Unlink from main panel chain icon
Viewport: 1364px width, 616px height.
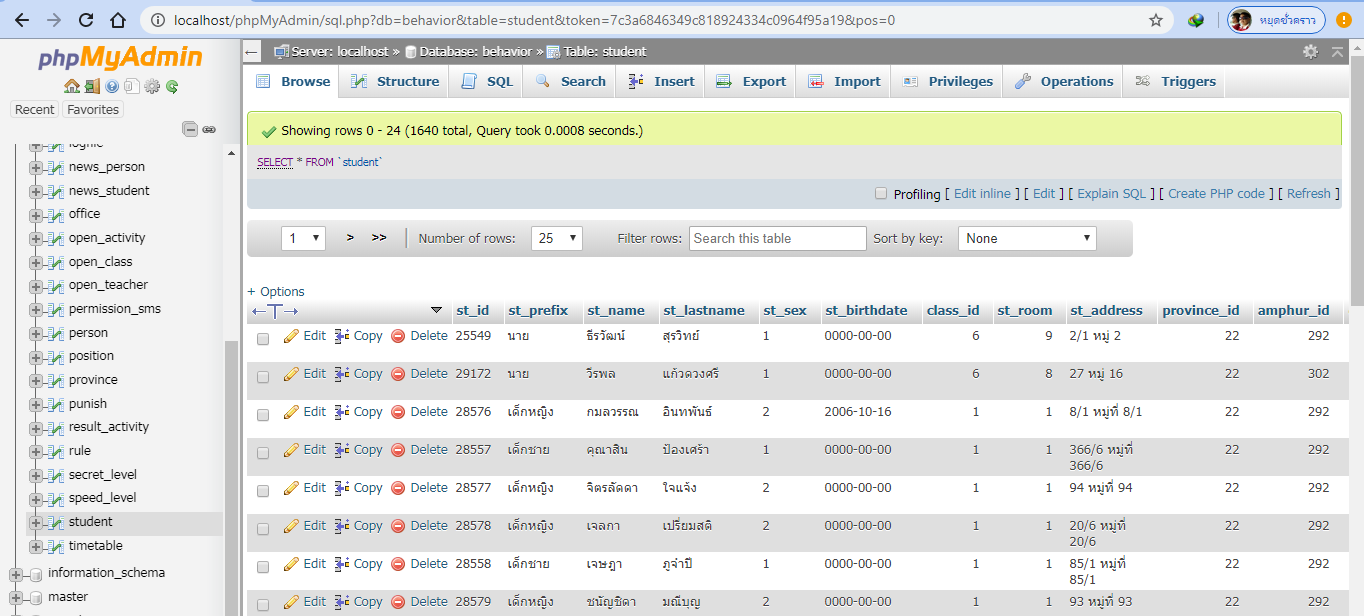click(209, 129)
